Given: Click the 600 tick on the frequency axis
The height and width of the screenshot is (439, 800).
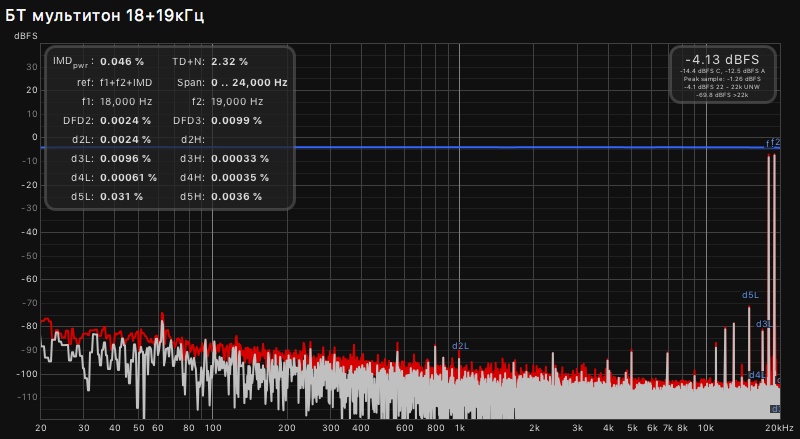Looking at the screenshot, I should coord(405,428).
